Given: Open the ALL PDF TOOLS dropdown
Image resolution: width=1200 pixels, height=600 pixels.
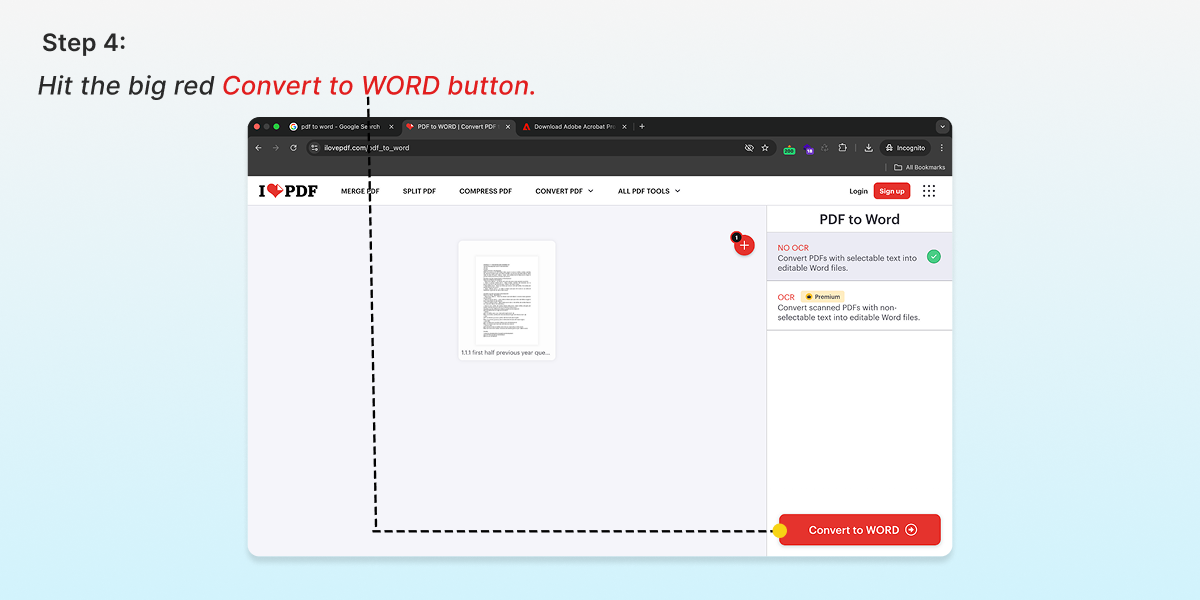Looking at the screenshot, I should point(648,190).
